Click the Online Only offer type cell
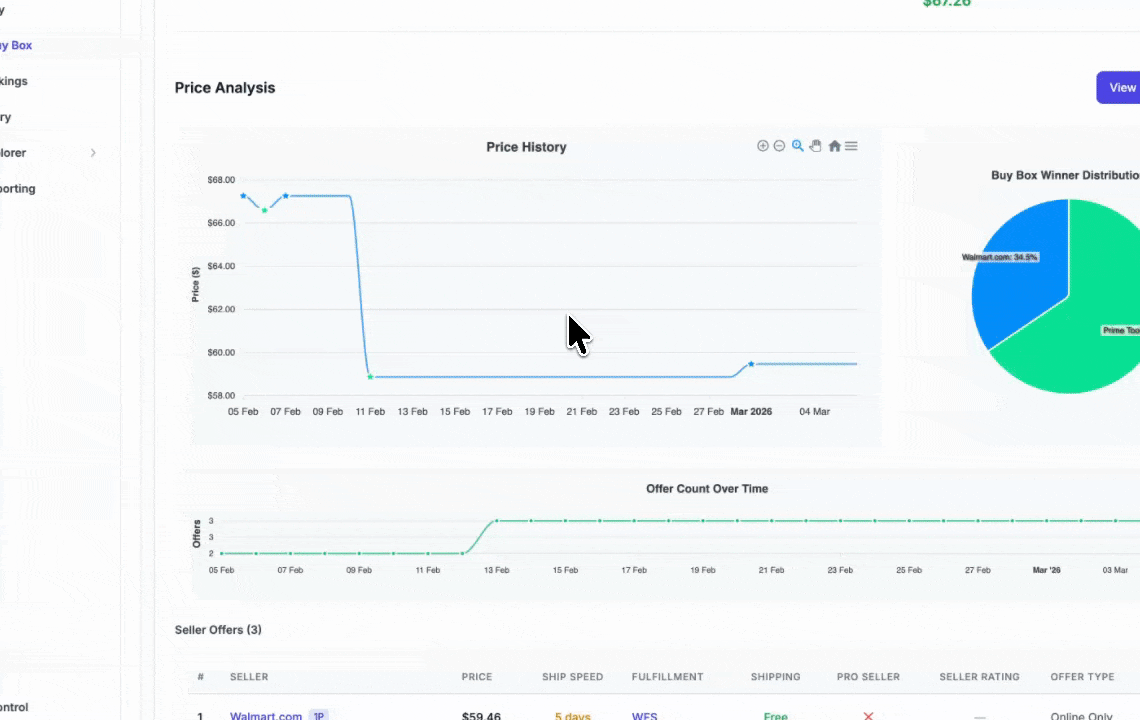Screen dimensions: 1140x720 pos(1081,716)
